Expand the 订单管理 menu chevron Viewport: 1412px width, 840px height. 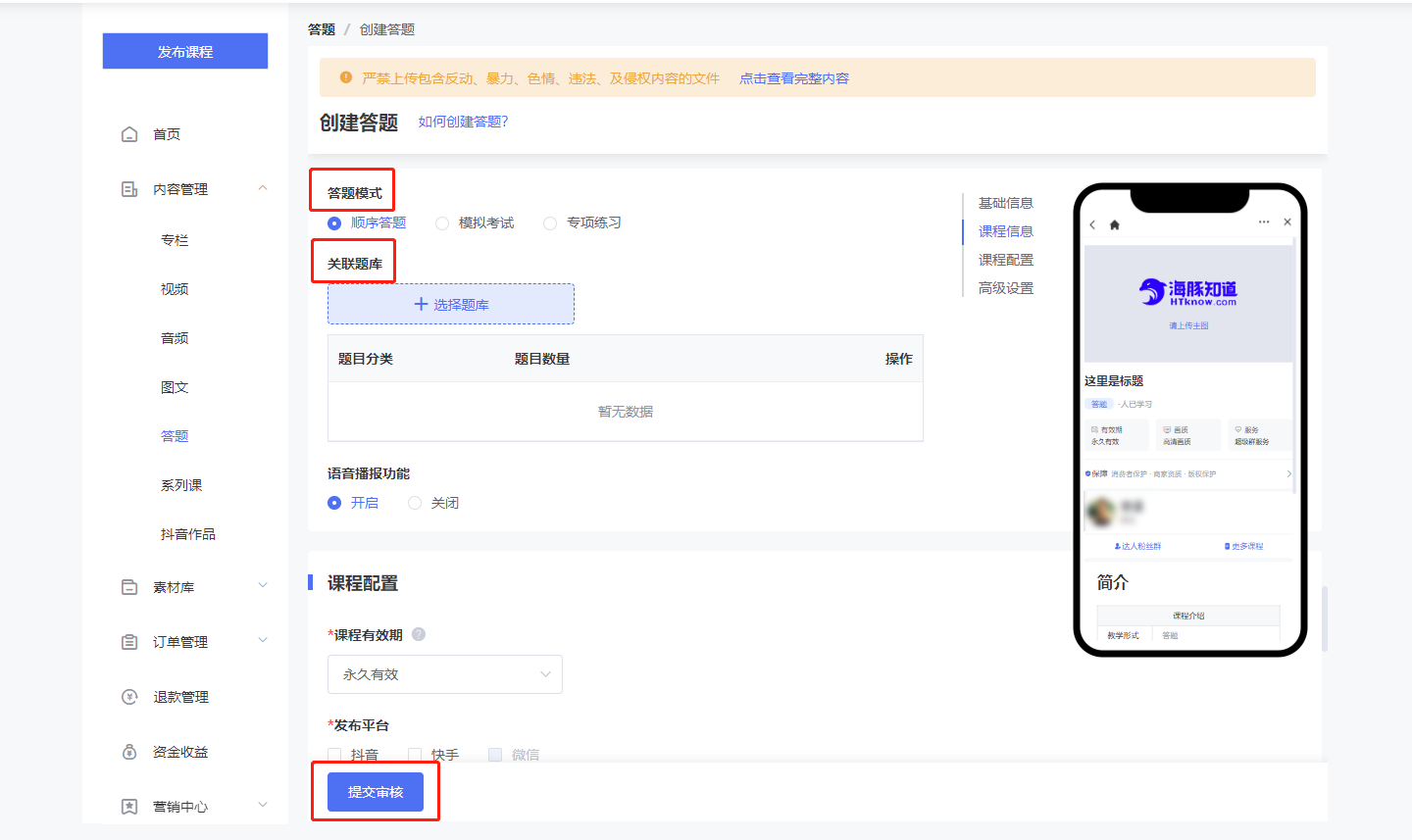[263, 640]
